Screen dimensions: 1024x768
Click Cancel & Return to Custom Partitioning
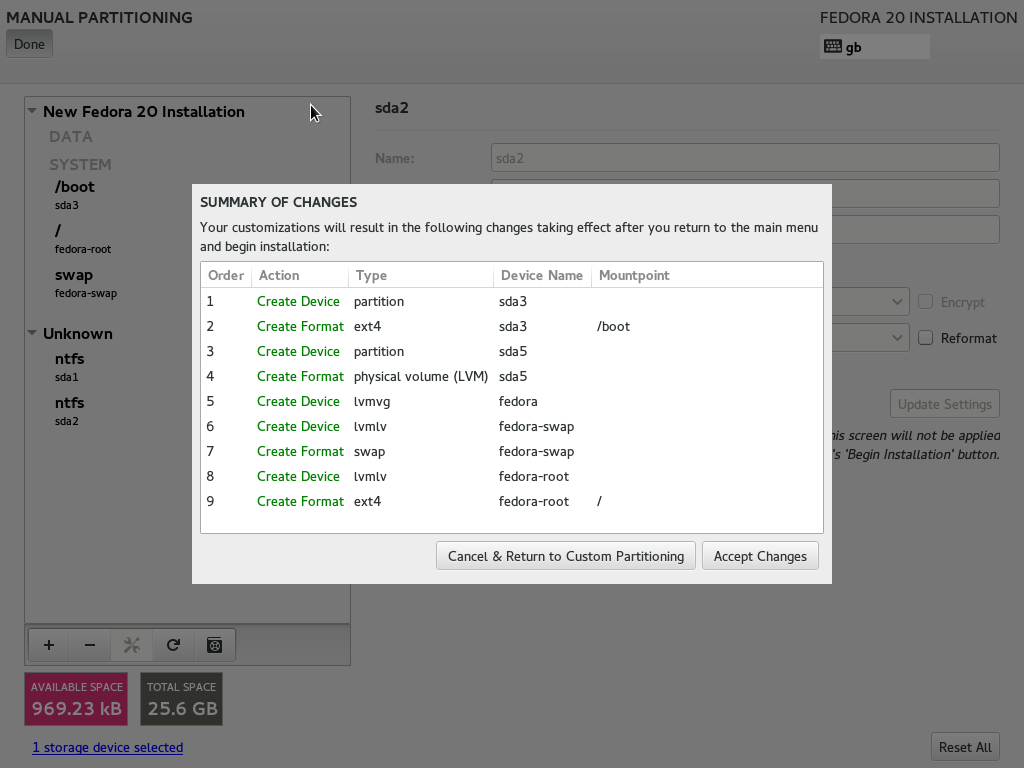coord(566,556)
